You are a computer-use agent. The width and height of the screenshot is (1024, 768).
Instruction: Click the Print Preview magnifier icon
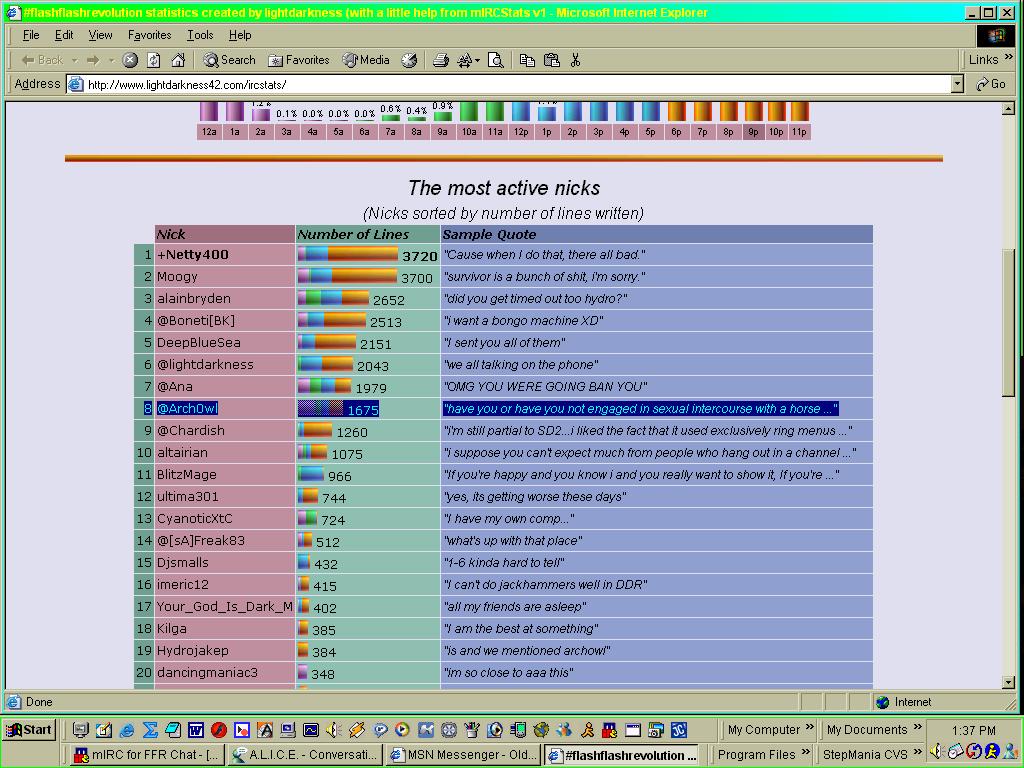pyautogui.click(x=496, y=60)
